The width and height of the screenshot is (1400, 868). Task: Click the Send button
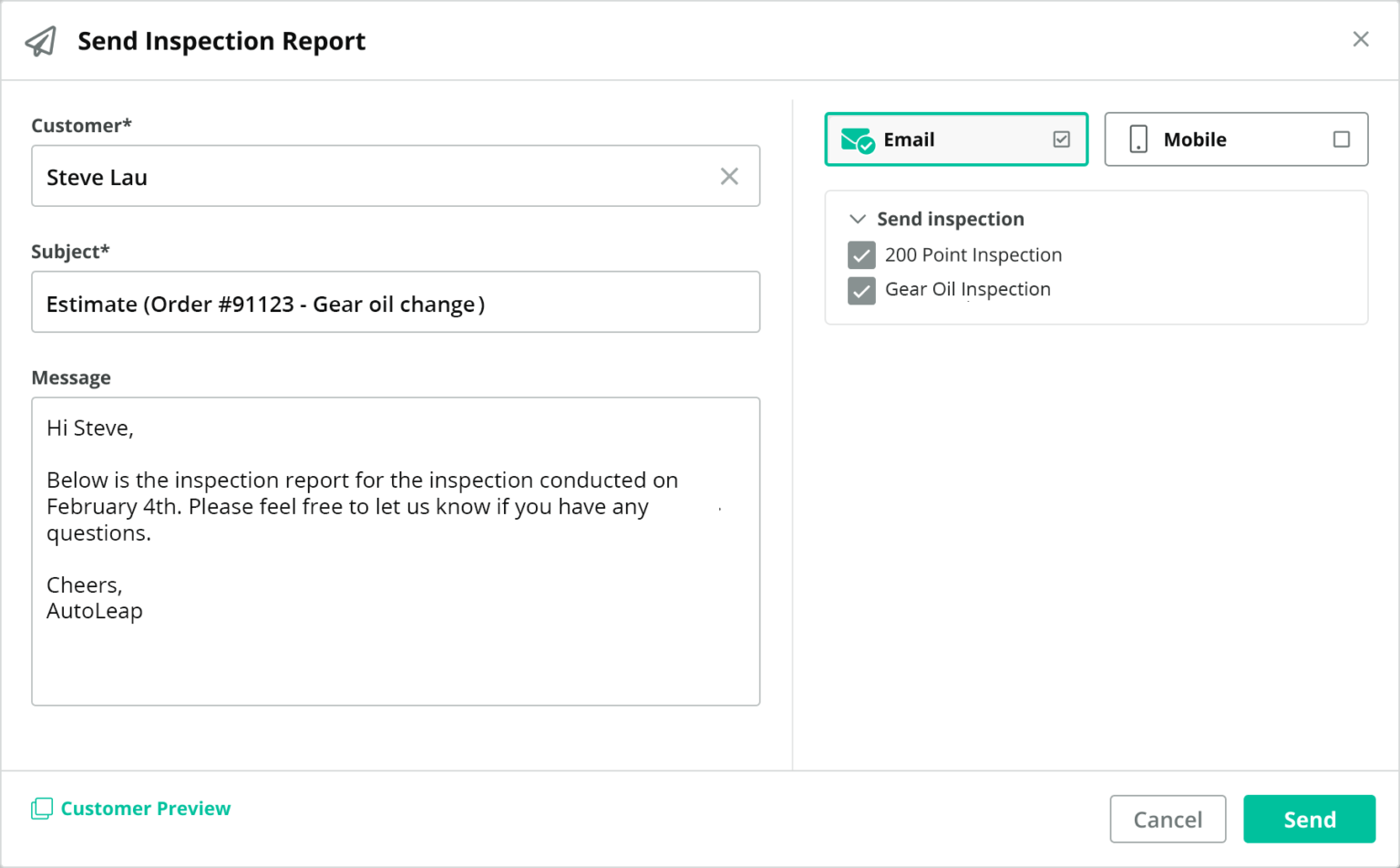click(1309, 819)
